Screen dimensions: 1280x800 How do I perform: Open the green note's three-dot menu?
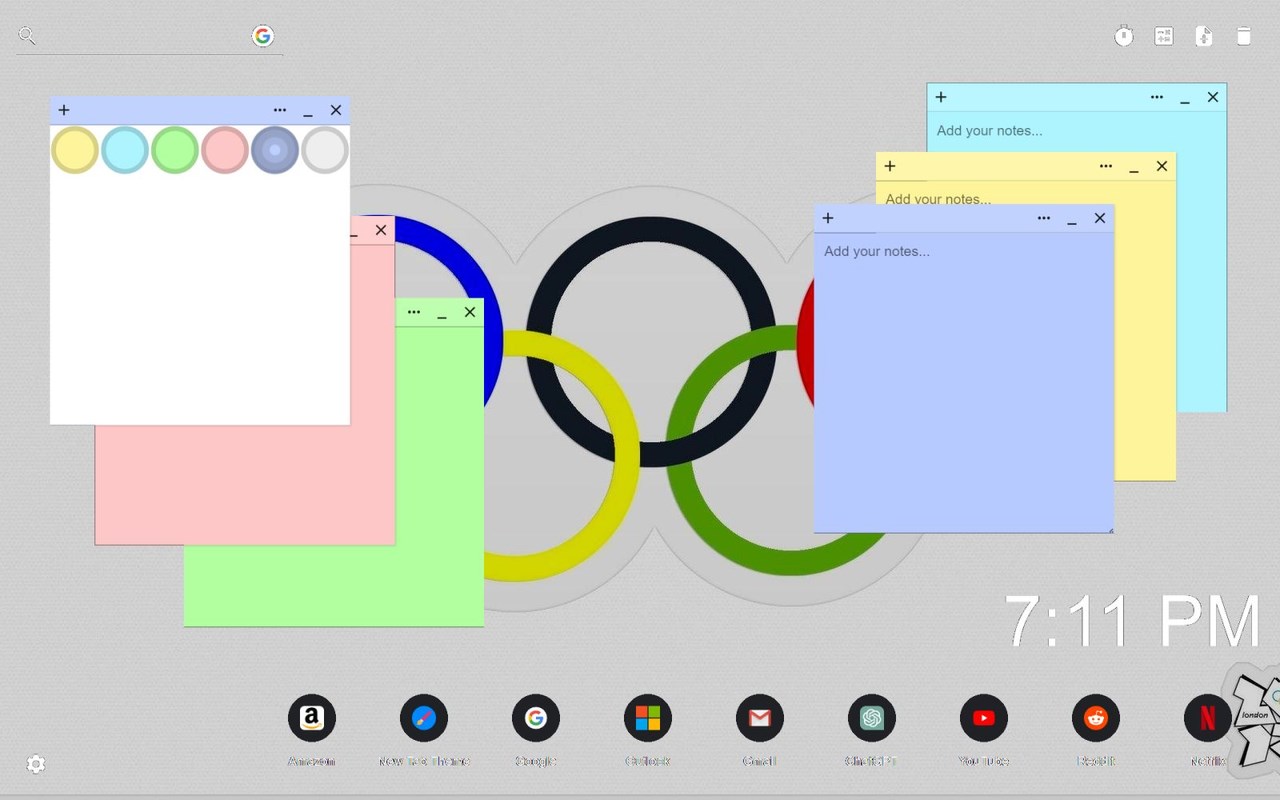tap(414, 312)
